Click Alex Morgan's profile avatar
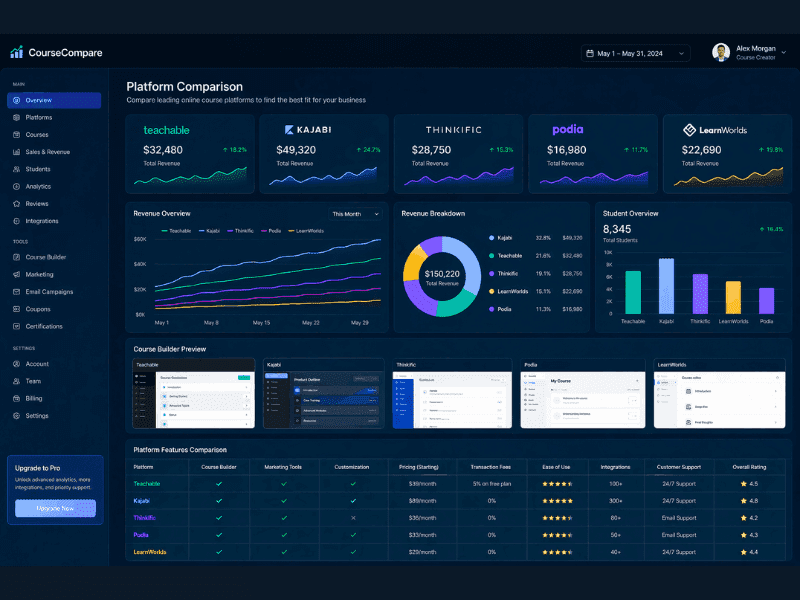 click(x=720, y=52)
